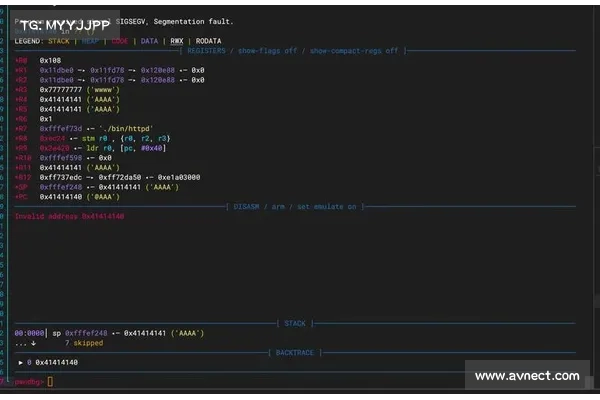Click the backtrace frame arrow marker

[x=22, y=362]
